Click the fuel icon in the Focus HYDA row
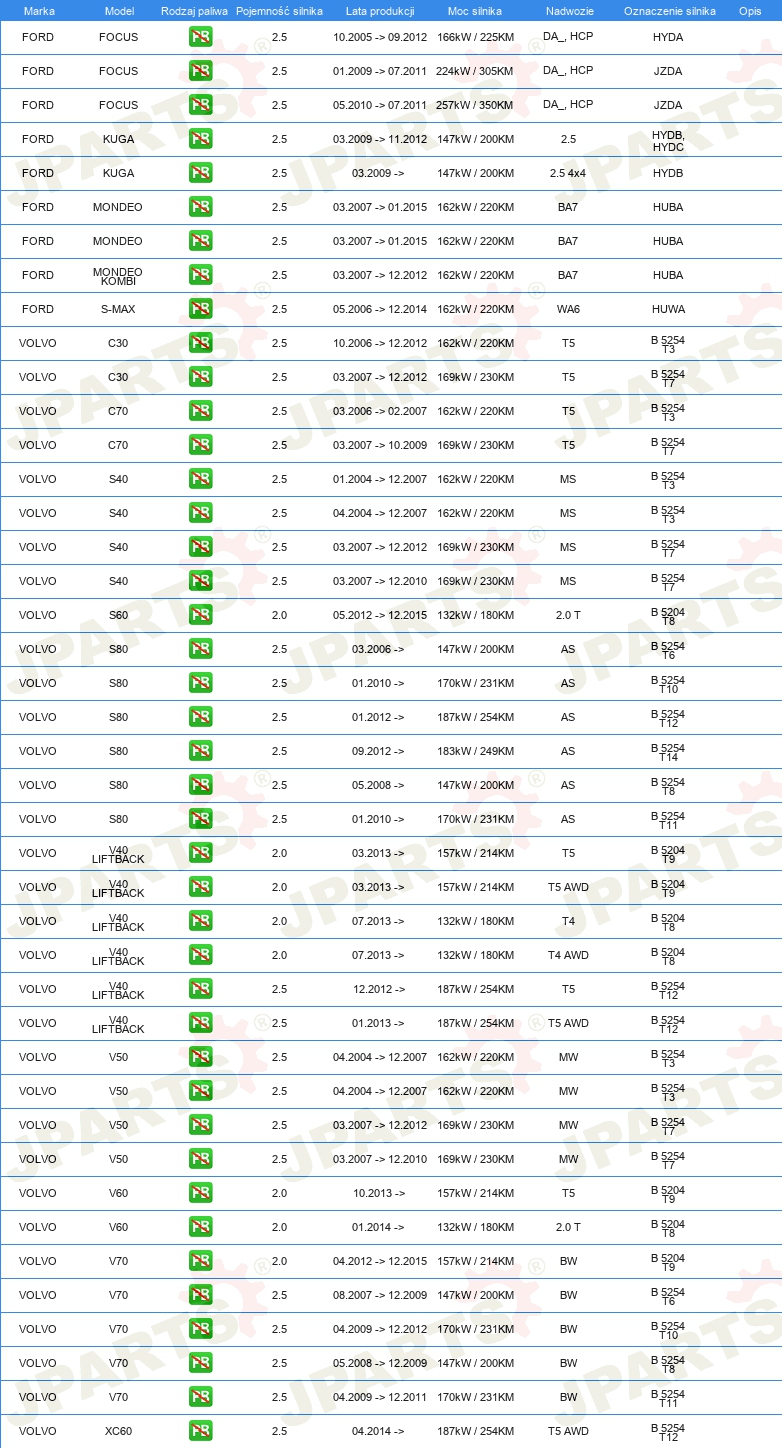Viewport: 782px width, 1448px height. (x=200, y=37)
